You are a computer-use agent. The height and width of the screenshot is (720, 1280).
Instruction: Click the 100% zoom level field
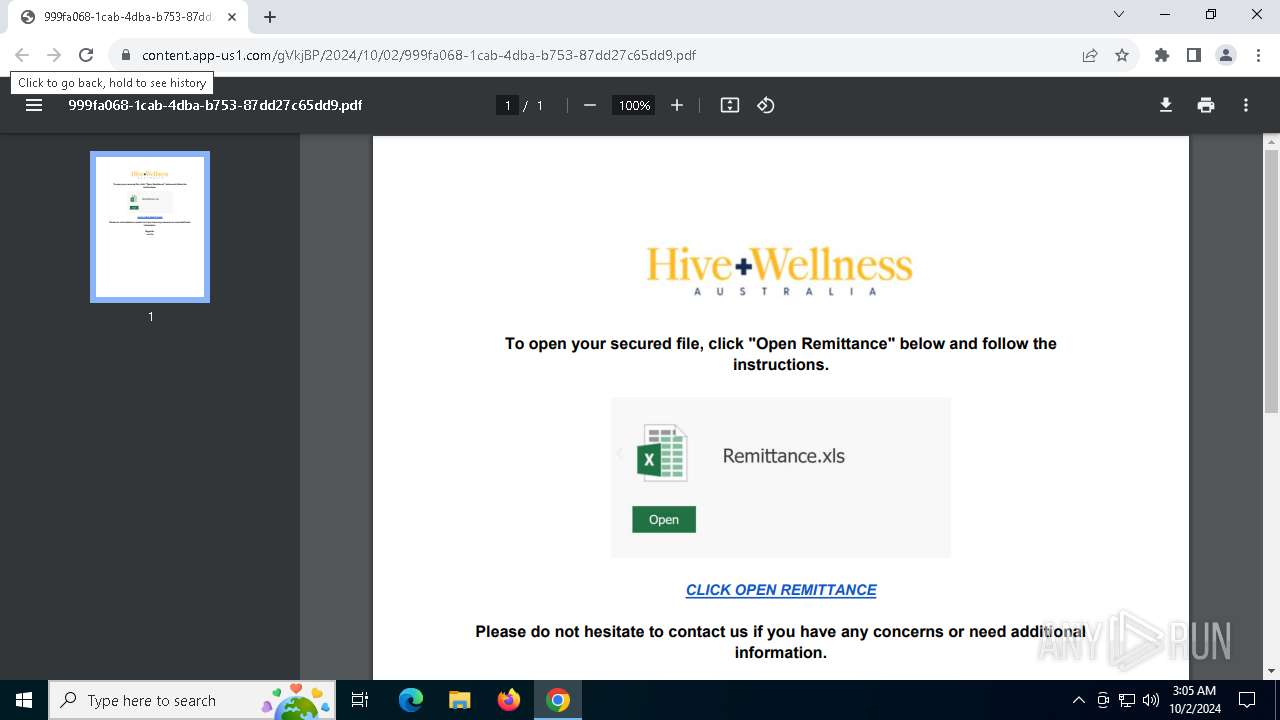click(634, 105)
